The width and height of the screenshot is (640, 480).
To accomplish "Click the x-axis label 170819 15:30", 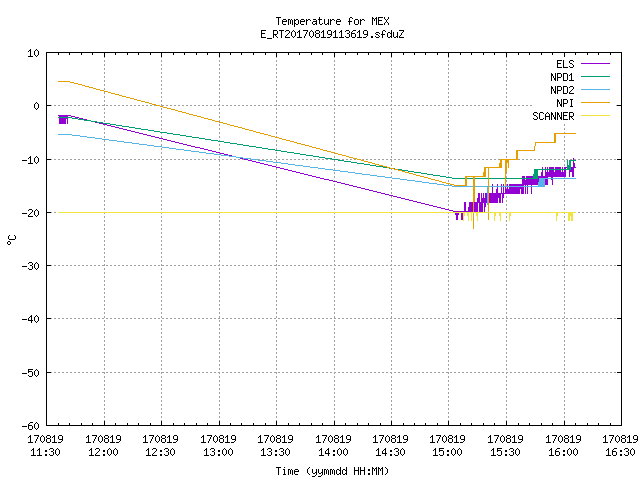I will tap(506, 446).
